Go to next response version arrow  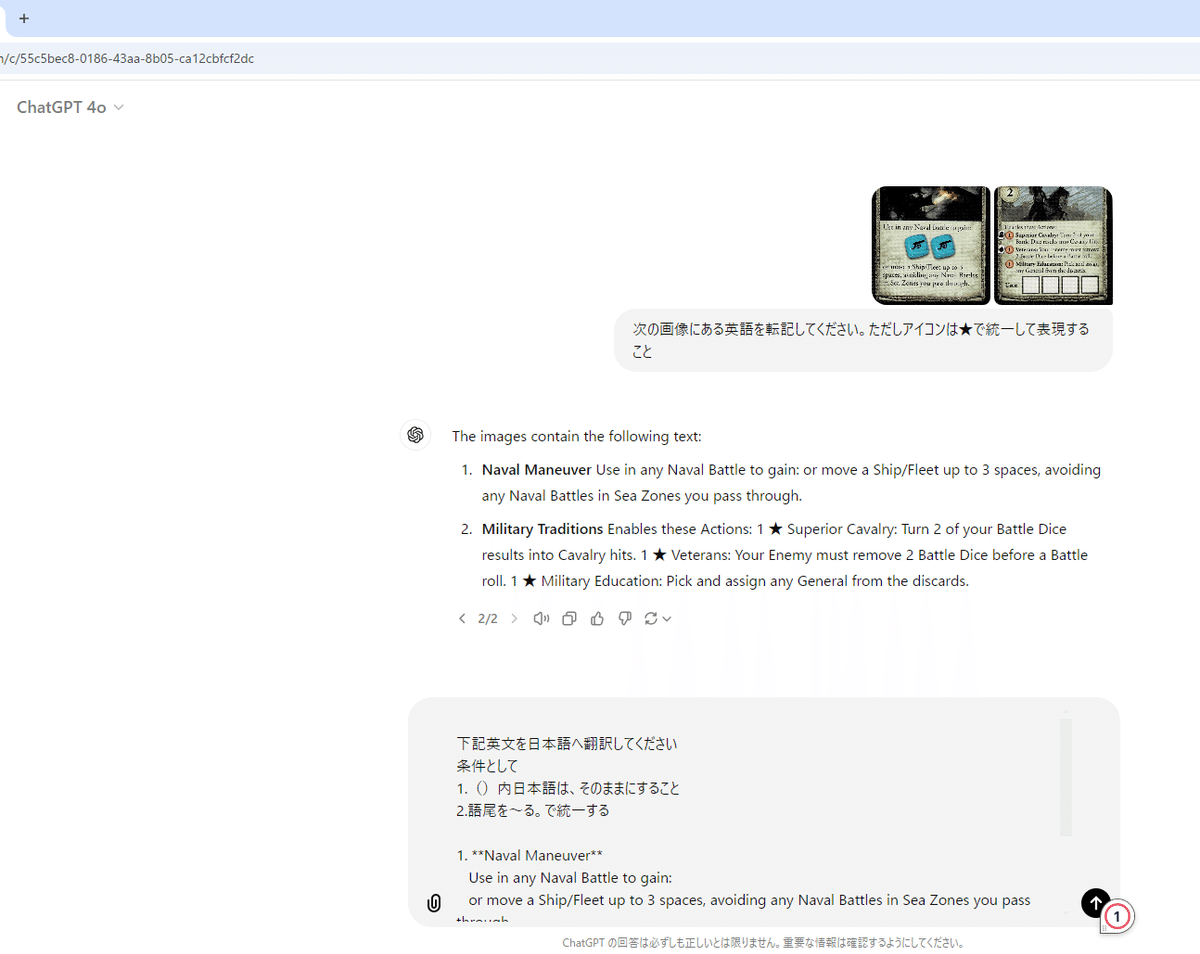[514, 619]
